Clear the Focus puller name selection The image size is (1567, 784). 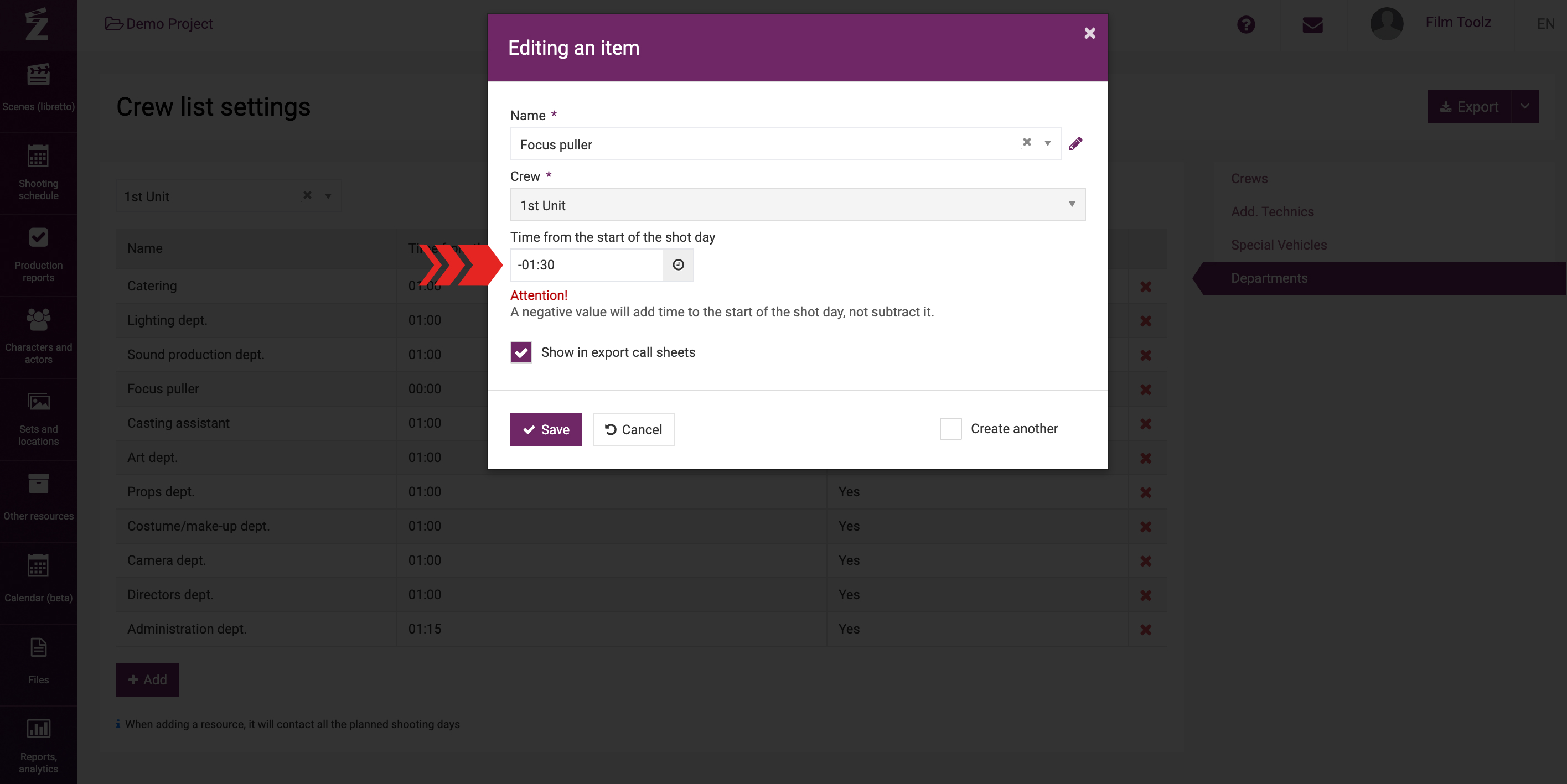coord(1027,142)
